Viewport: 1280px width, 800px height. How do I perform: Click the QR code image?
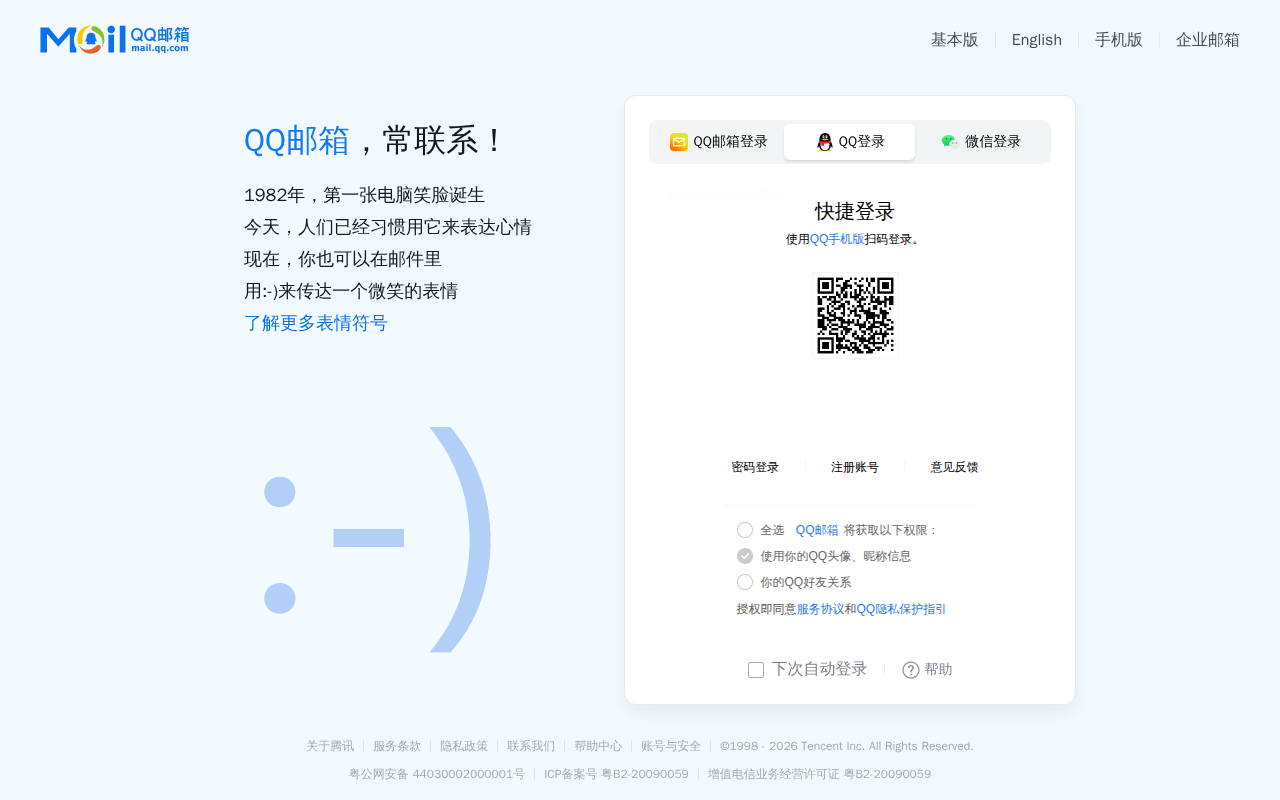tap(855, 316)
